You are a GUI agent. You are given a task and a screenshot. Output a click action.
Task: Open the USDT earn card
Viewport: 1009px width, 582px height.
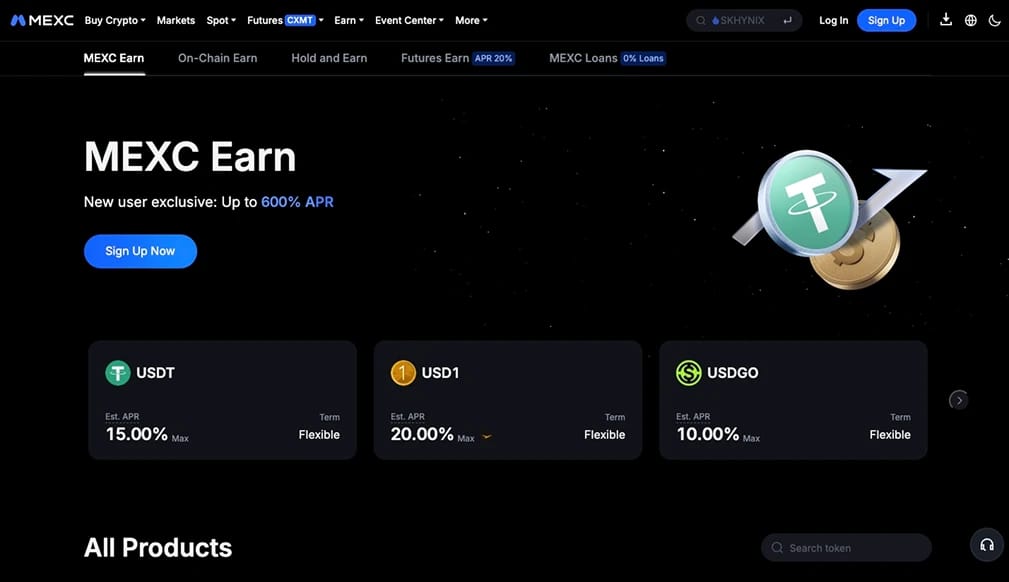(223, 400)
